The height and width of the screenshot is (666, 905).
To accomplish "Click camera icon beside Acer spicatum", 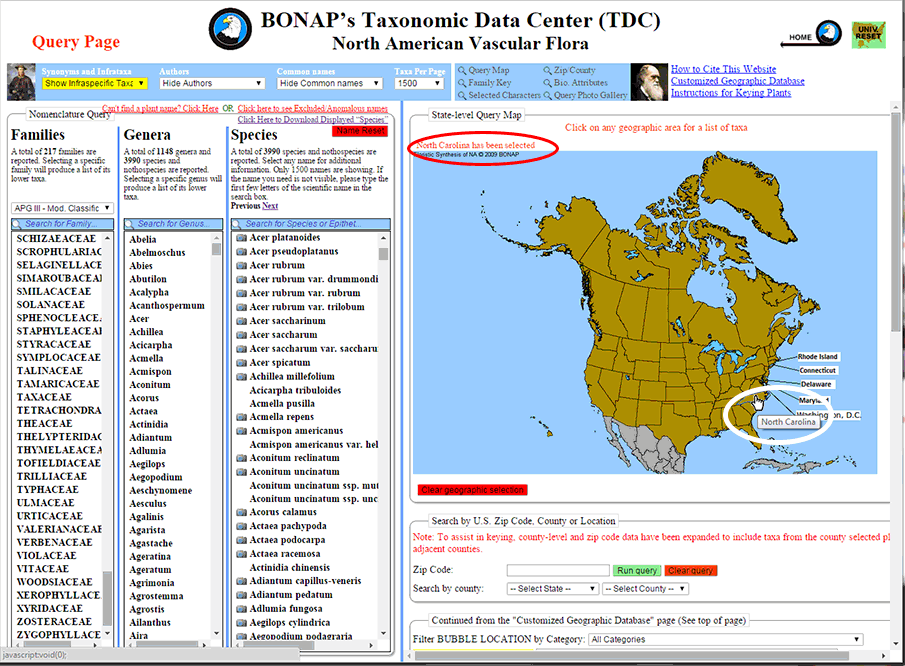I will (x=241, y=363).
